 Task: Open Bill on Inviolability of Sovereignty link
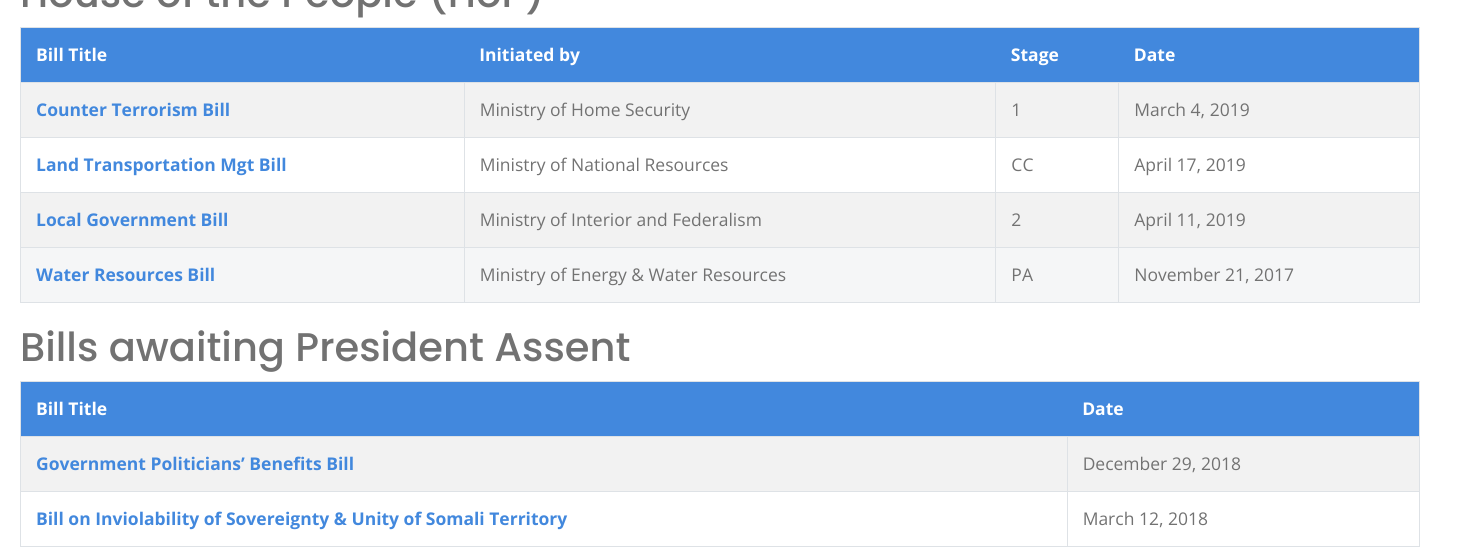[301, 519]
